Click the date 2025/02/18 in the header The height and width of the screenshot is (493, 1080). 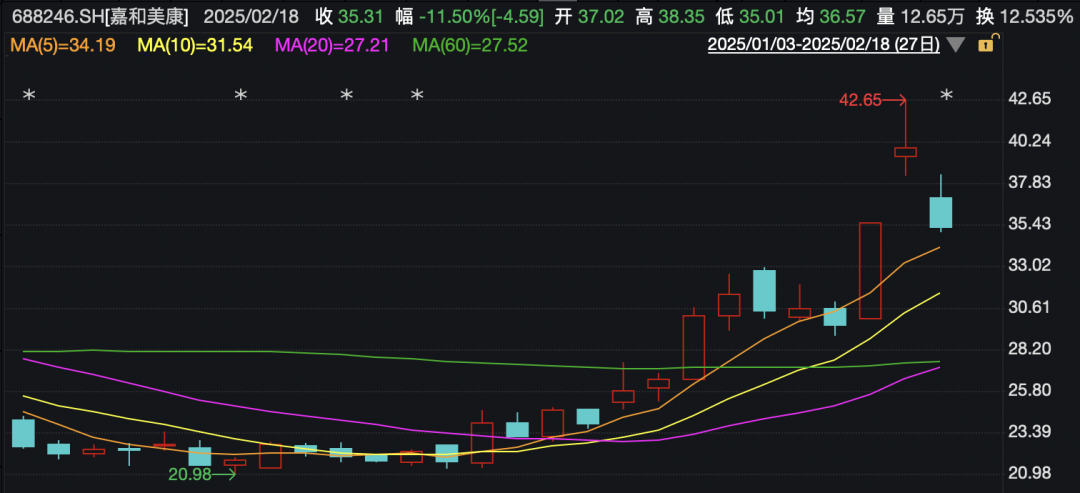click(249, 17)
